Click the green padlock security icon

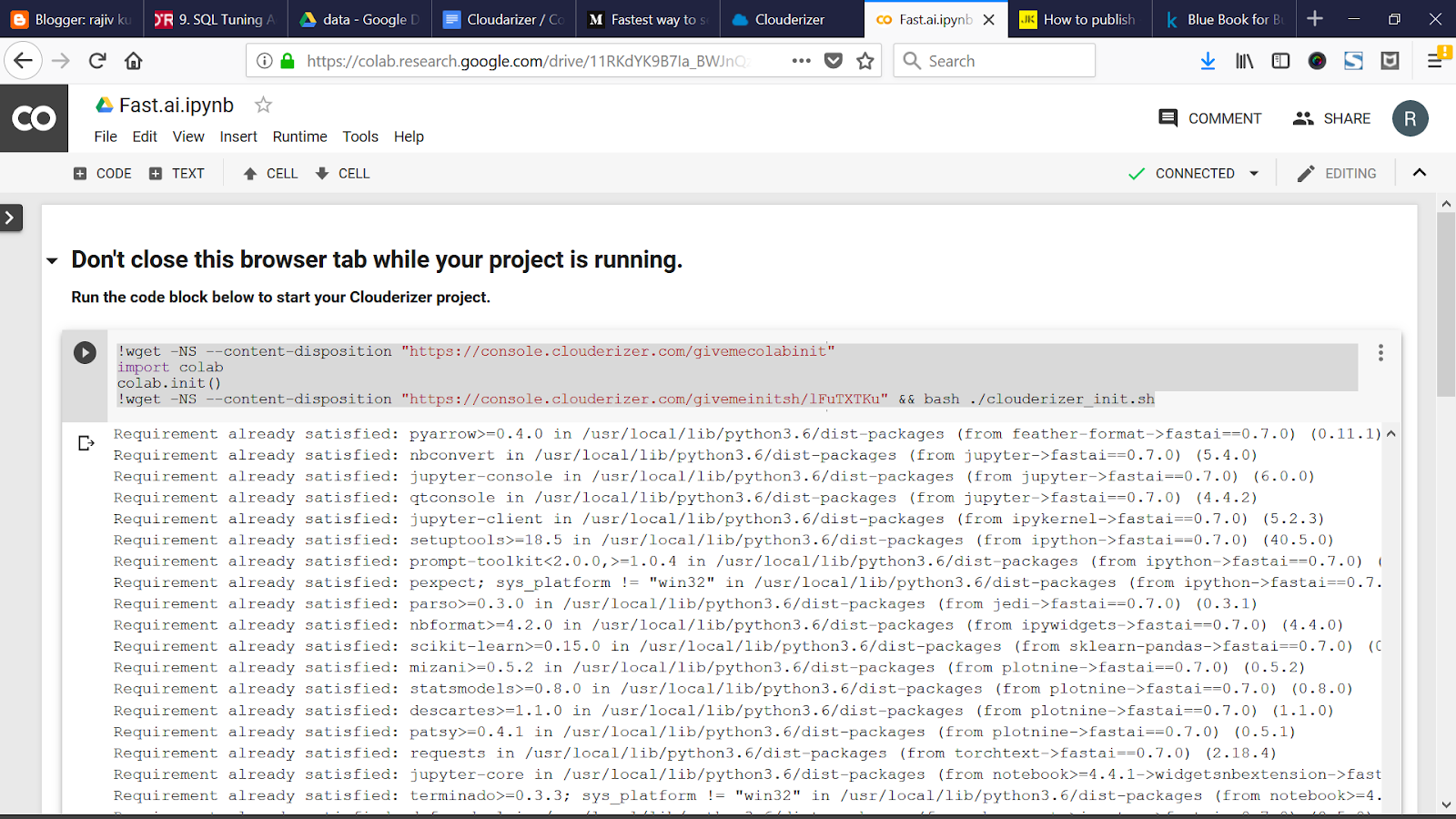pos(288,61)
